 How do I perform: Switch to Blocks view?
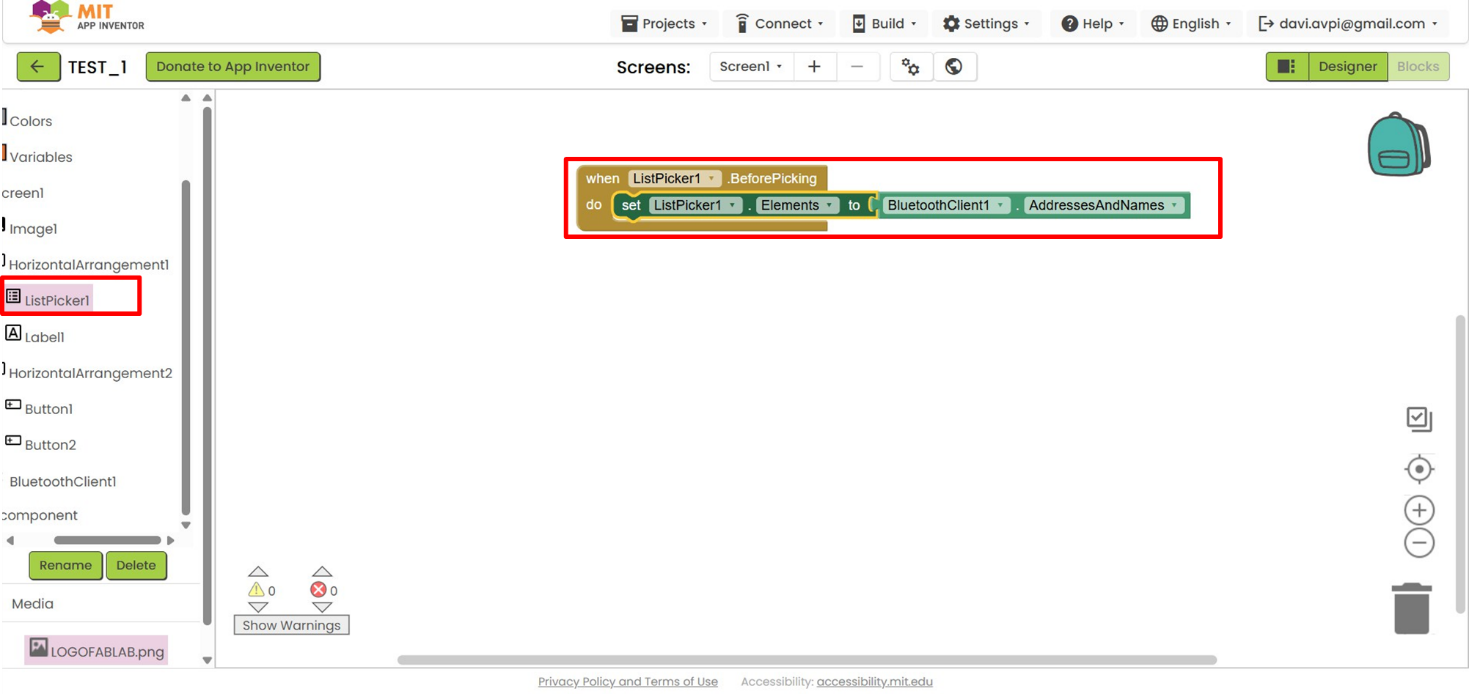tap(1418, 67)
